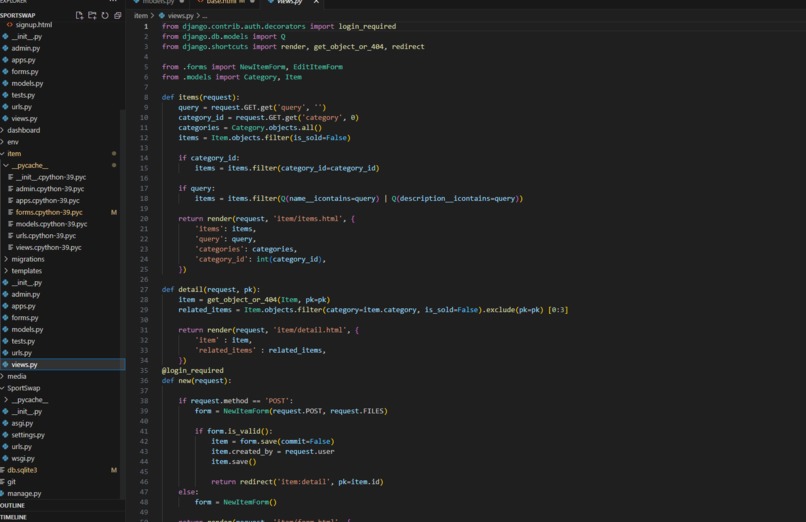
Task: Expand the migrations folder
Action: coord(28,259)
